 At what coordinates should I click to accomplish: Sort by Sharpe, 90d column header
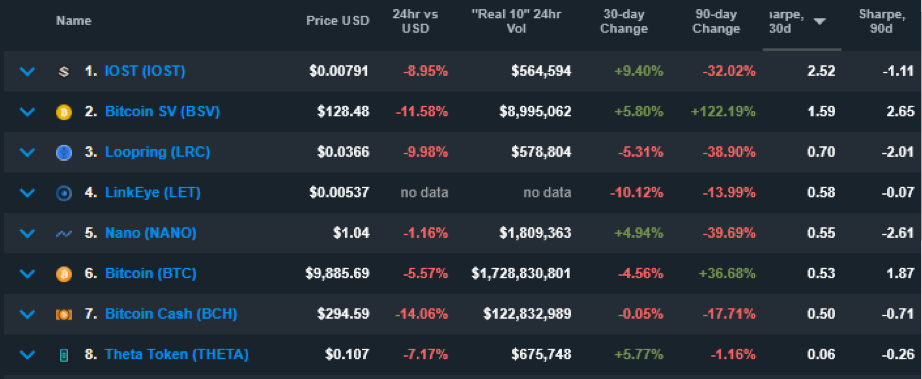pyautogui.click(x=881, y=22)
